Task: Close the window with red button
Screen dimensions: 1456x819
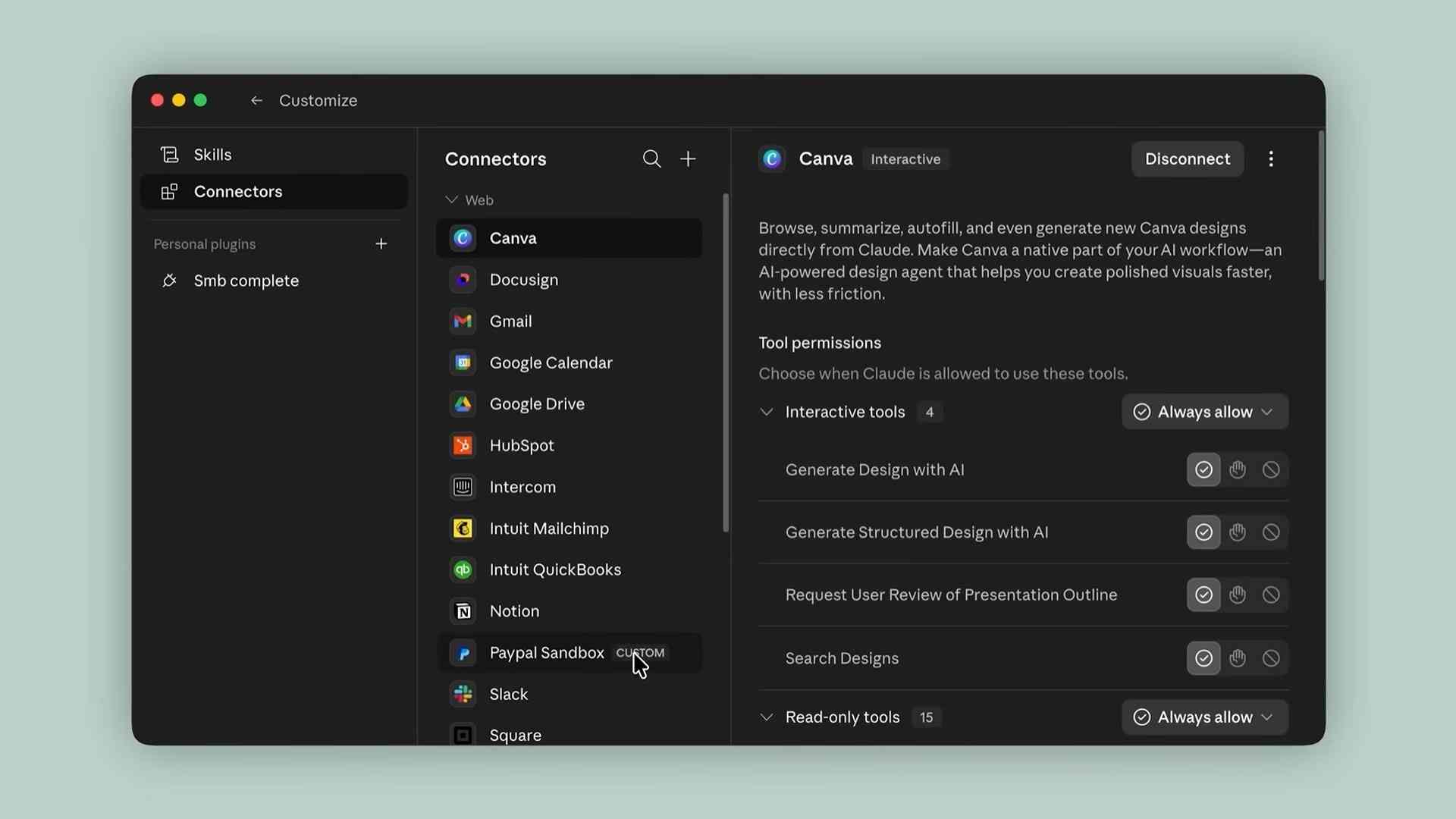Action: (157, 100)
